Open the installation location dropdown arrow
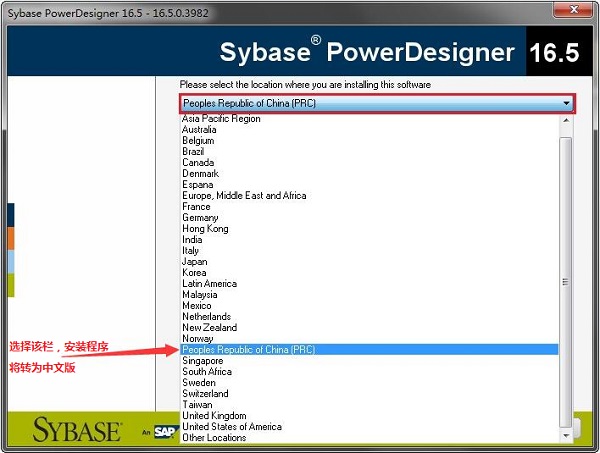The width and height of the screenshot is (600, 453). coord(567,103)
